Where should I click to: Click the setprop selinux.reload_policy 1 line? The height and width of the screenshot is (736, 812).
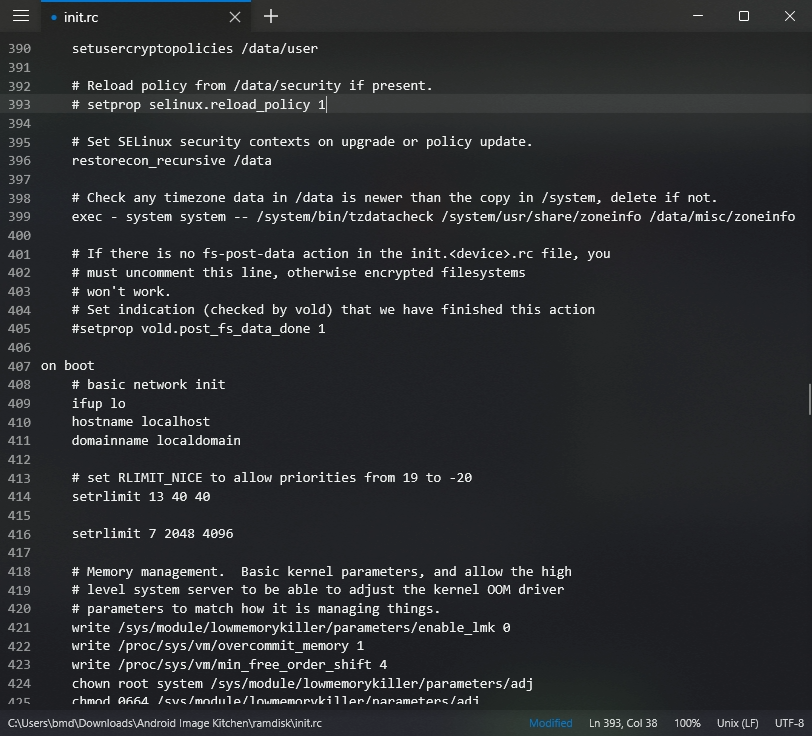pos(197,104)
